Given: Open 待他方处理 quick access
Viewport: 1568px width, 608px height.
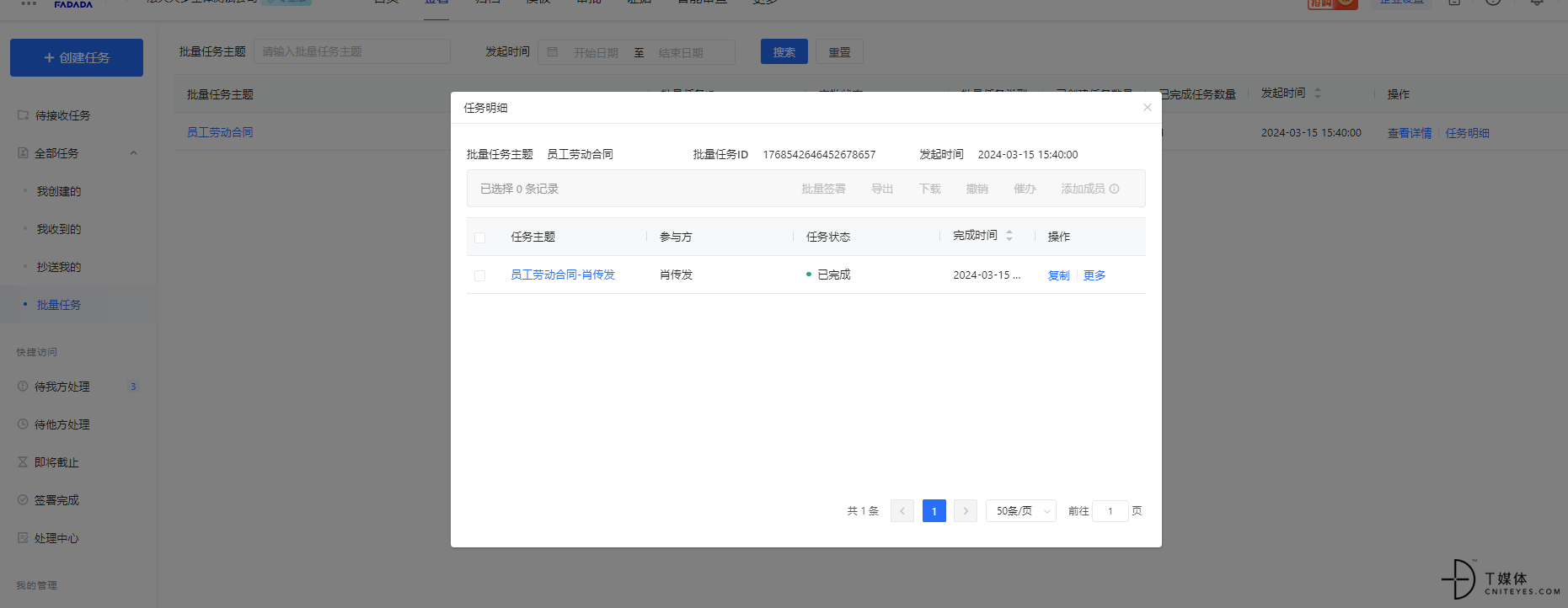Looking at the screenshot, I should [x=62, y=424].
